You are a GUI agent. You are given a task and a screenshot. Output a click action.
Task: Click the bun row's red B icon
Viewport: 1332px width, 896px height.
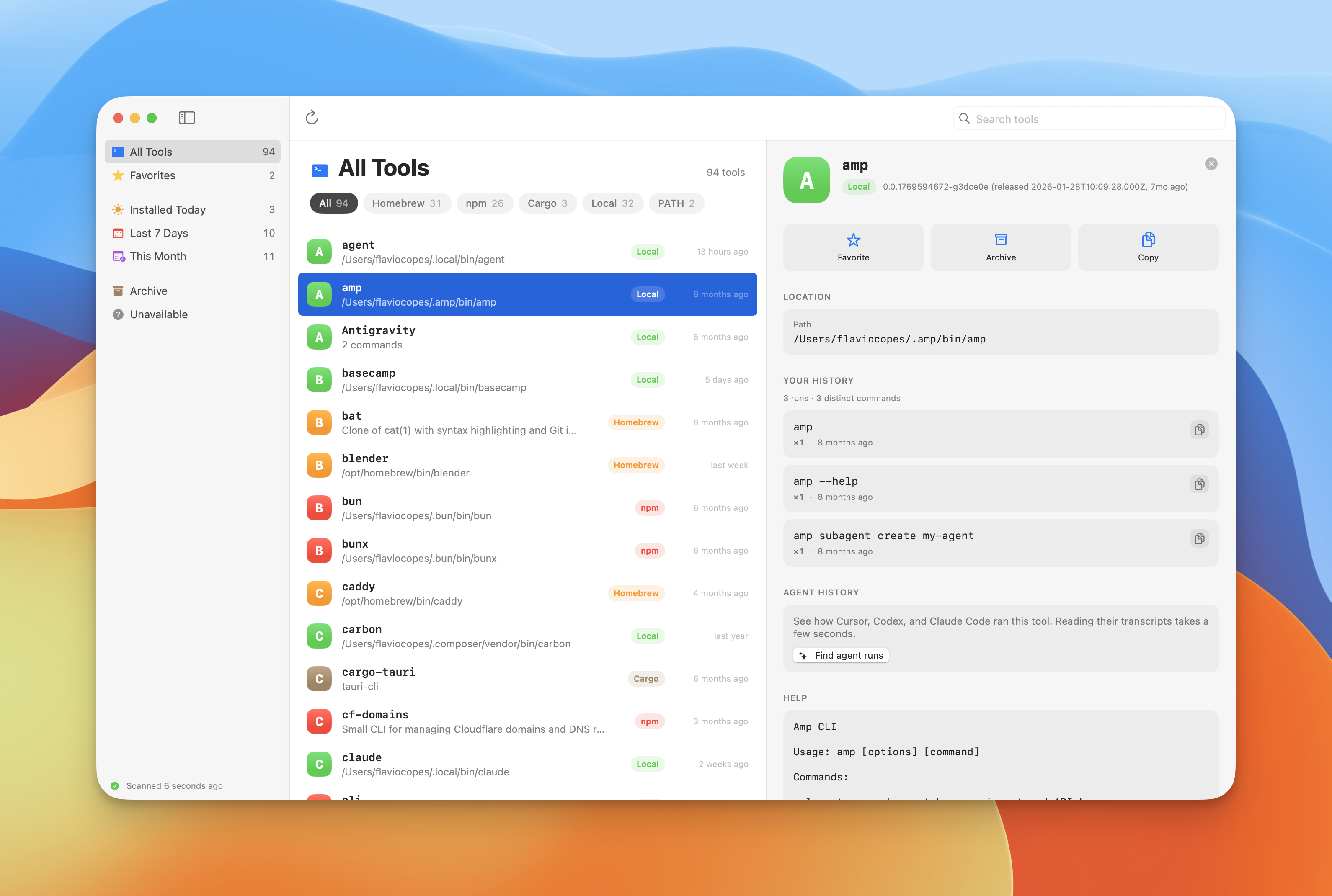[319, 508]
